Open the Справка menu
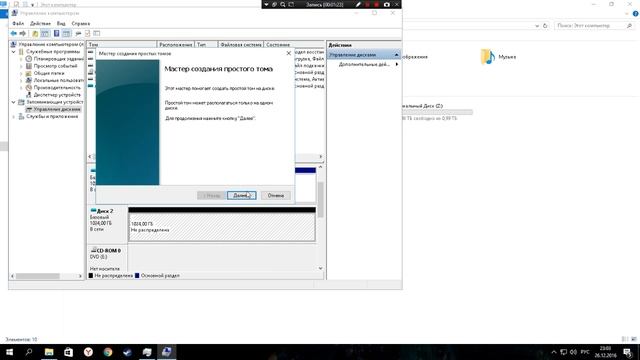 80,24
